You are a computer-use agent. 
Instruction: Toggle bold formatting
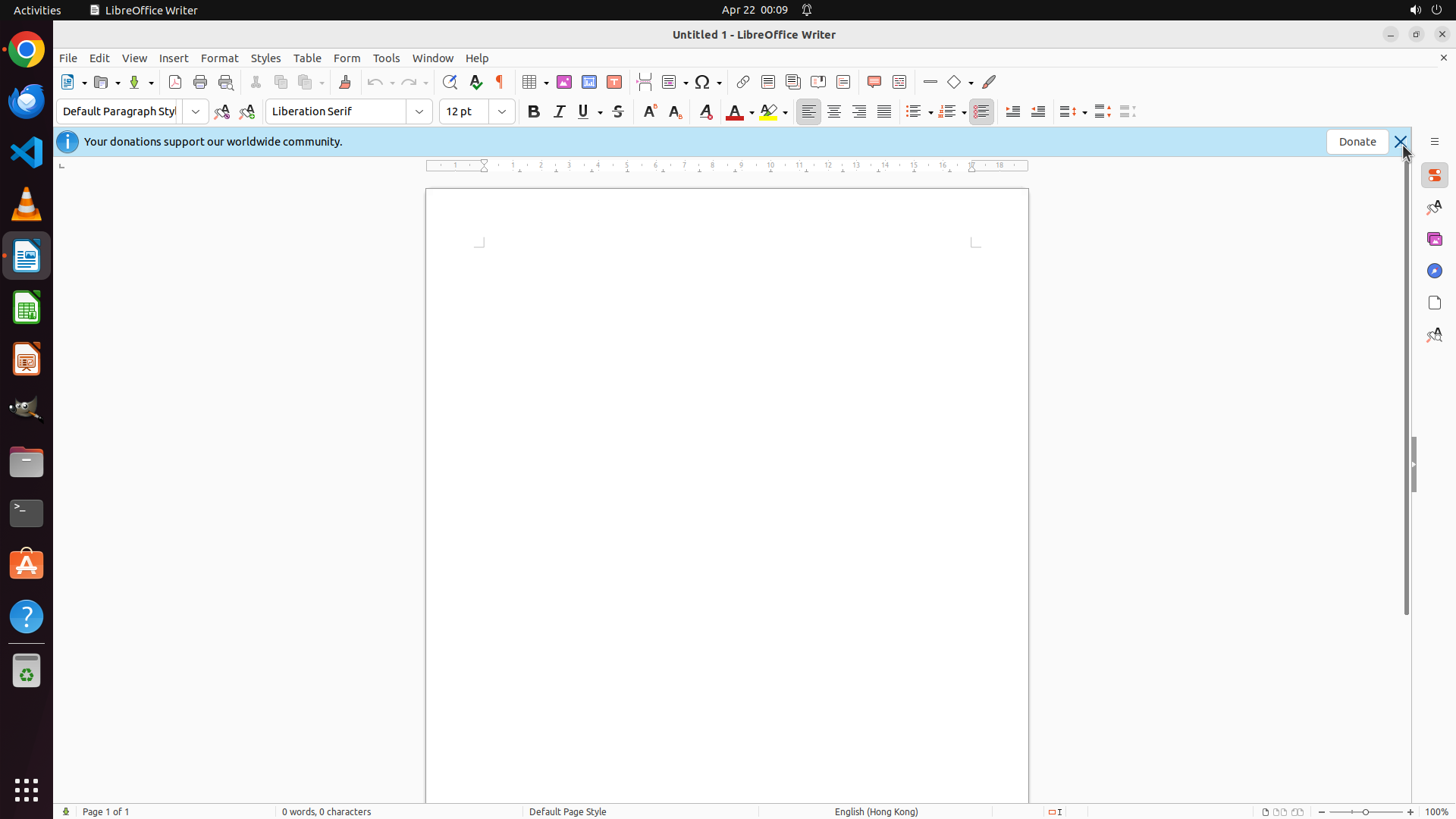tap(534, 111)
